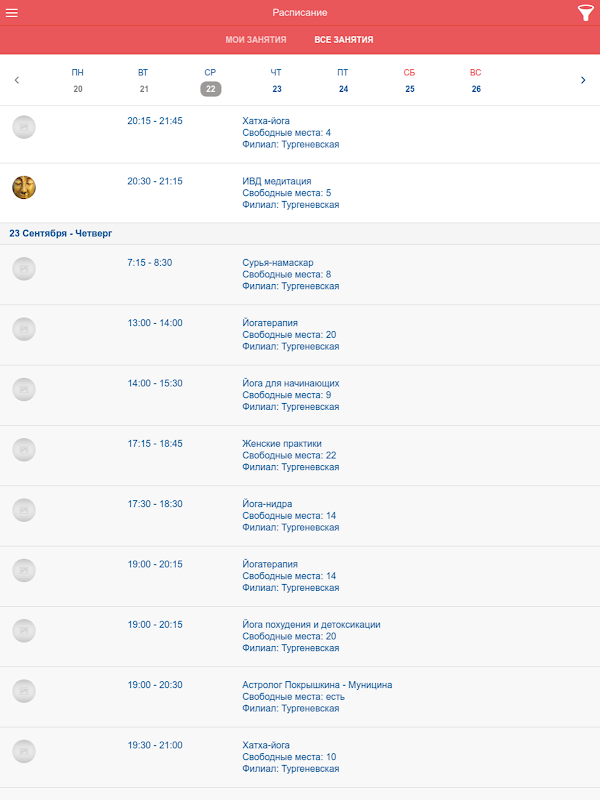
Task: Tap placeholder avatar for Женские практики class
Action: point(24,449)
